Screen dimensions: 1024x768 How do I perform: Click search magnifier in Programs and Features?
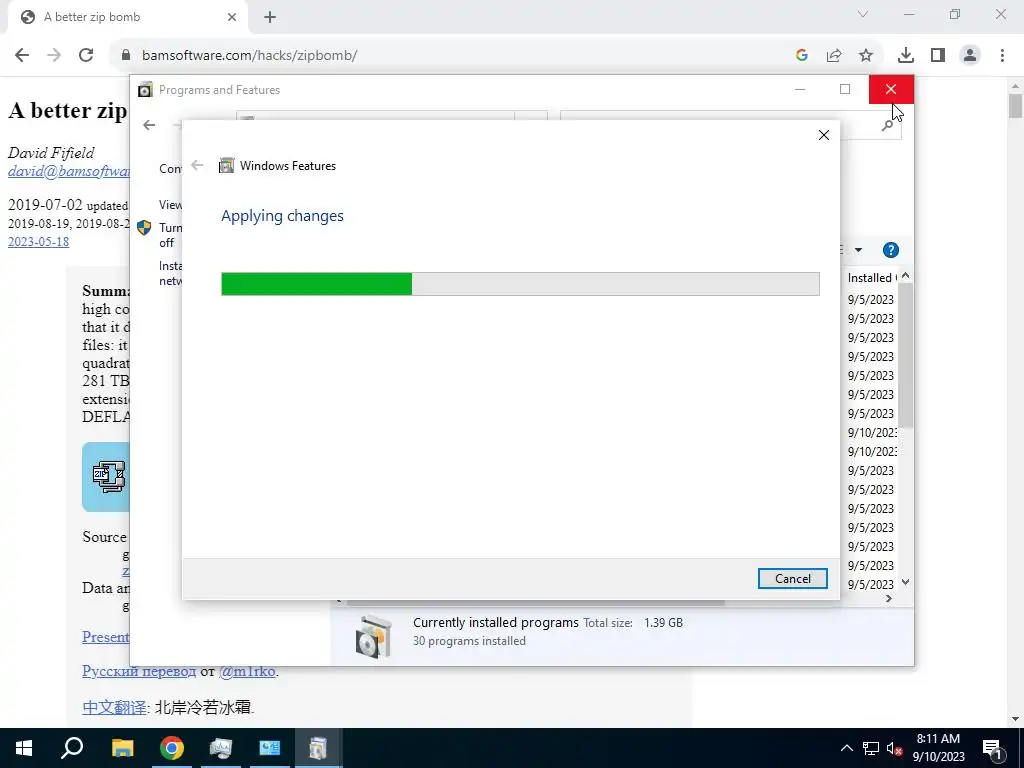(887, 125)
